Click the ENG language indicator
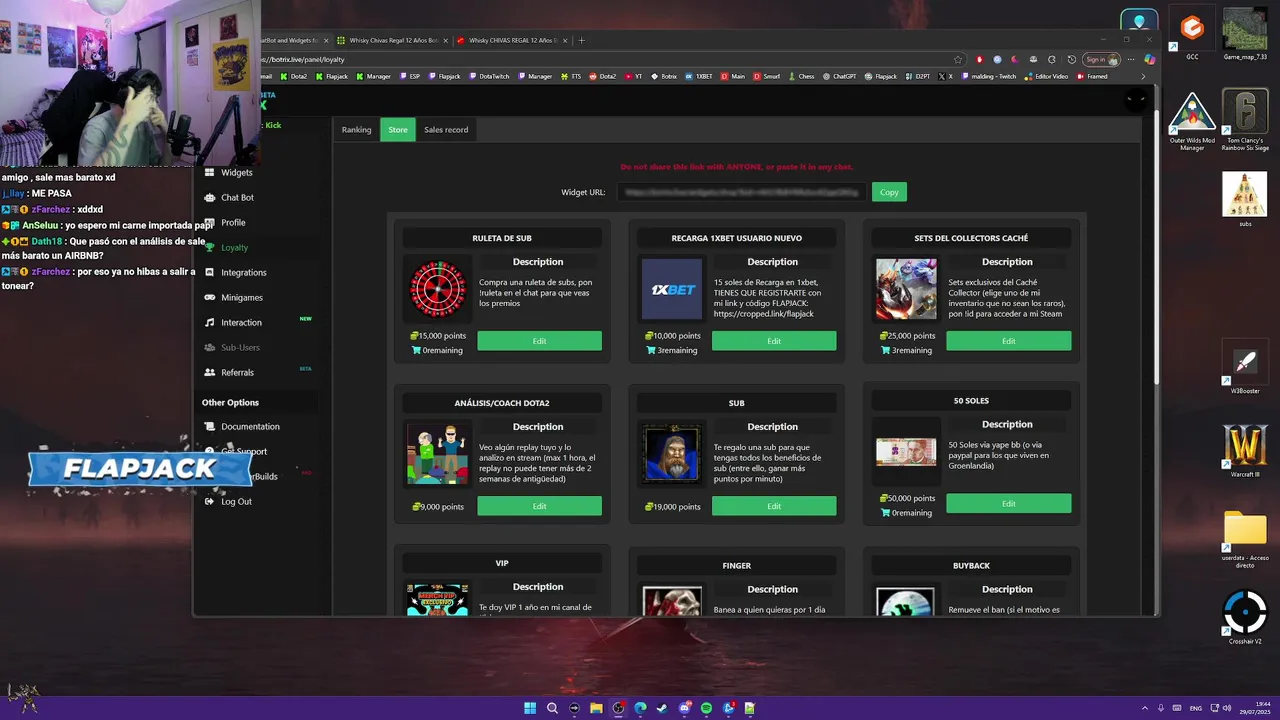The width and height of the screenshot is (1280, 720). (x=1195, y=708)
